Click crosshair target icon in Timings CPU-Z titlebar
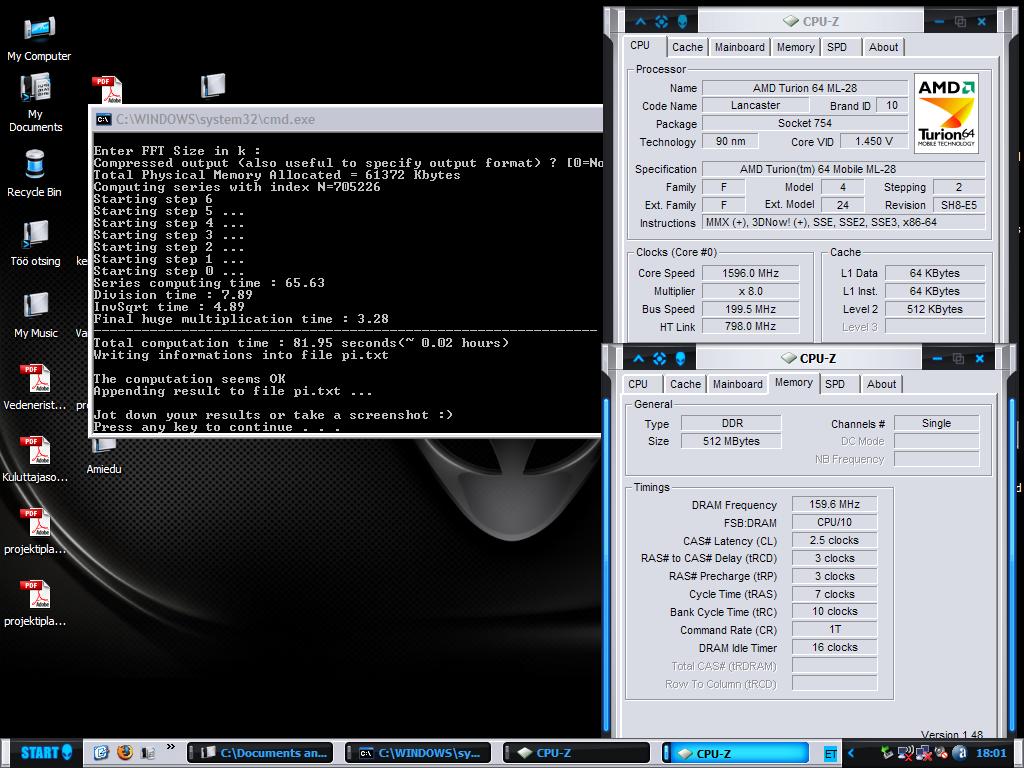This screenshot has width=1024, height=768. [660, 359]
